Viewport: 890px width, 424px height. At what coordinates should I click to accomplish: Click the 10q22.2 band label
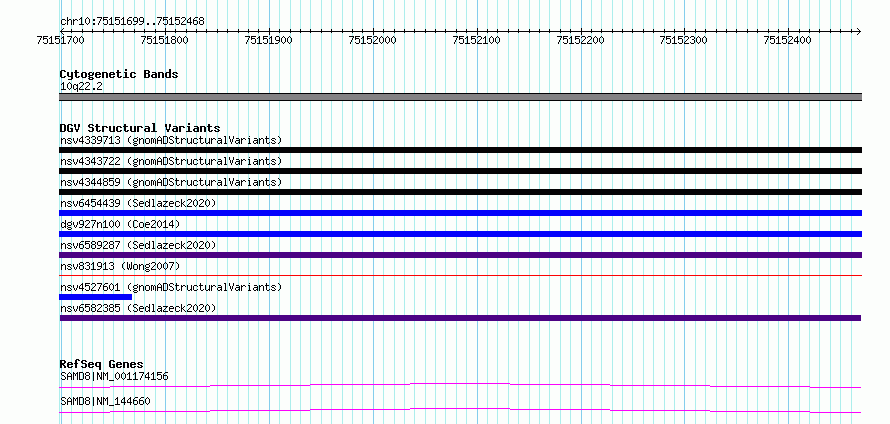81,87
